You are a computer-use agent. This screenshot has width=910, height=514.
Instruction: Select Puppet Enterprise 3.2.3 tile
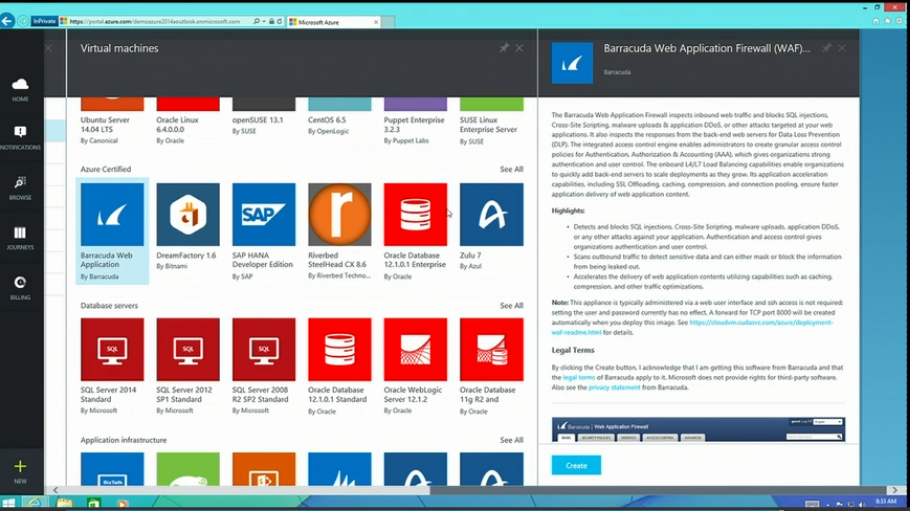(416, 121)
